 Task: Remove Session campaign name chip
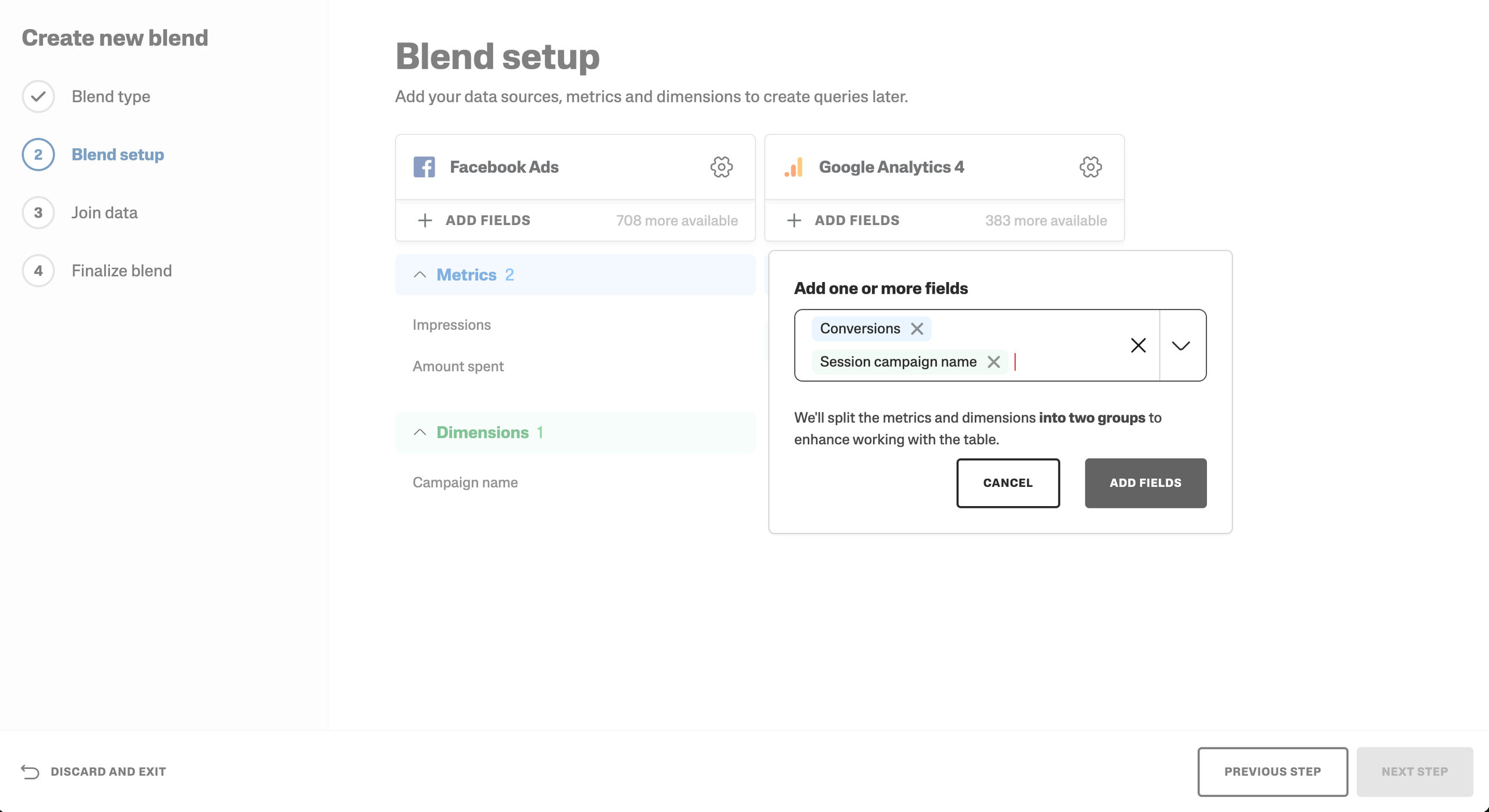[x=993, y=362]
